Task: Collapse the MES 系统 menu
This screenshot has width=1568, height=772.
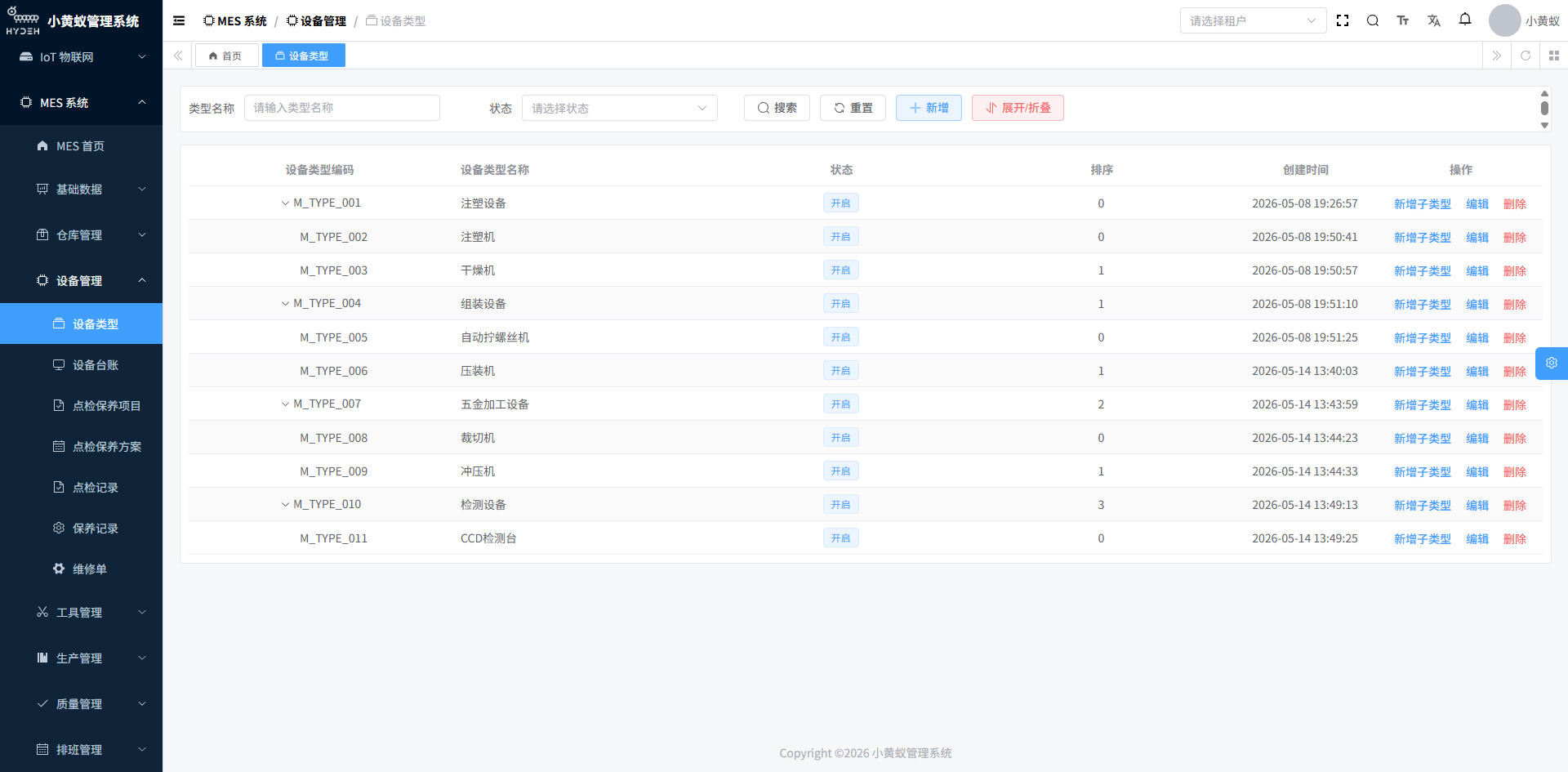Action: click(82, 103)
